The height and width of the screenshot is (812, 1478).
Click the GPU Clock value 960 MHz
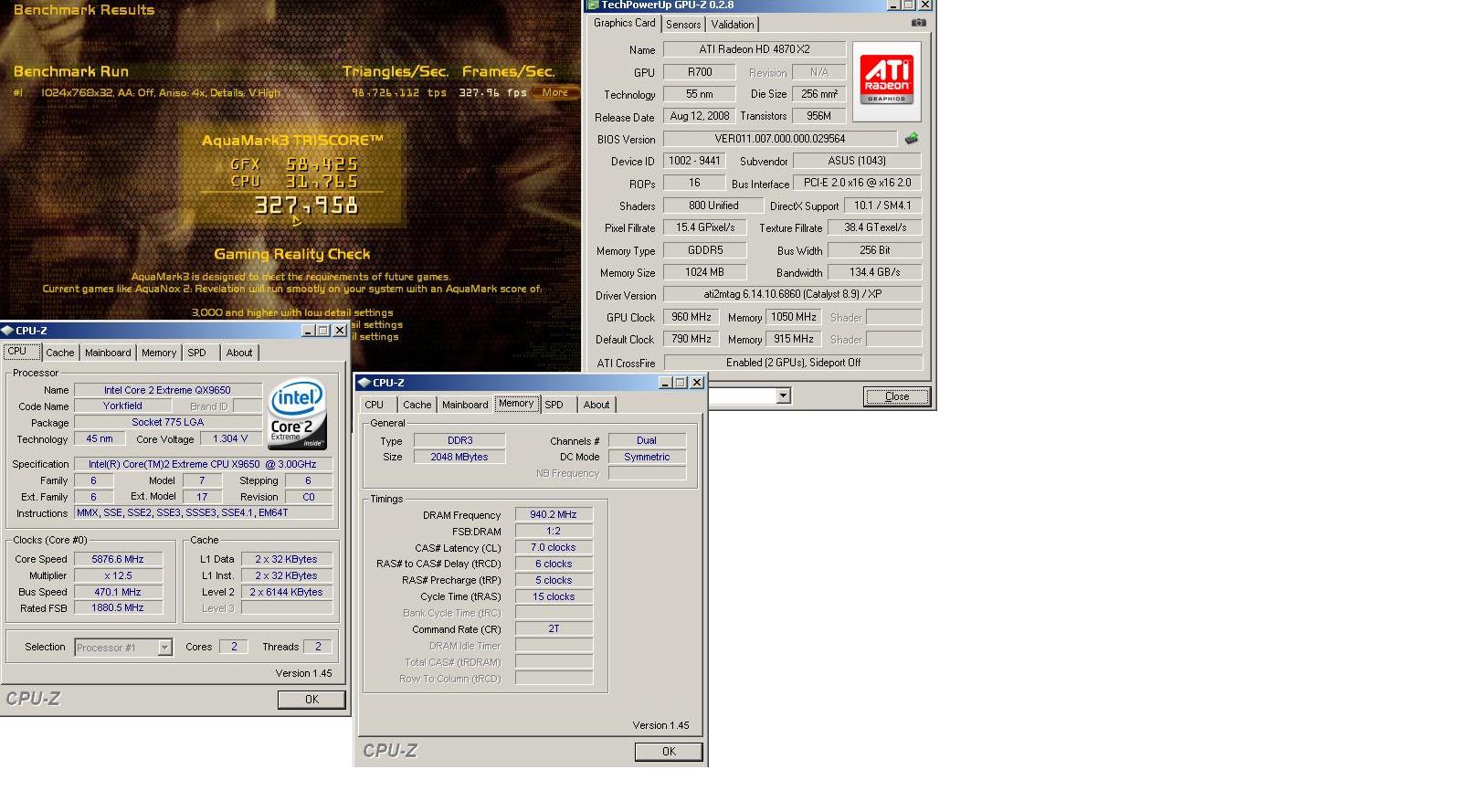(x=691, y=317)
